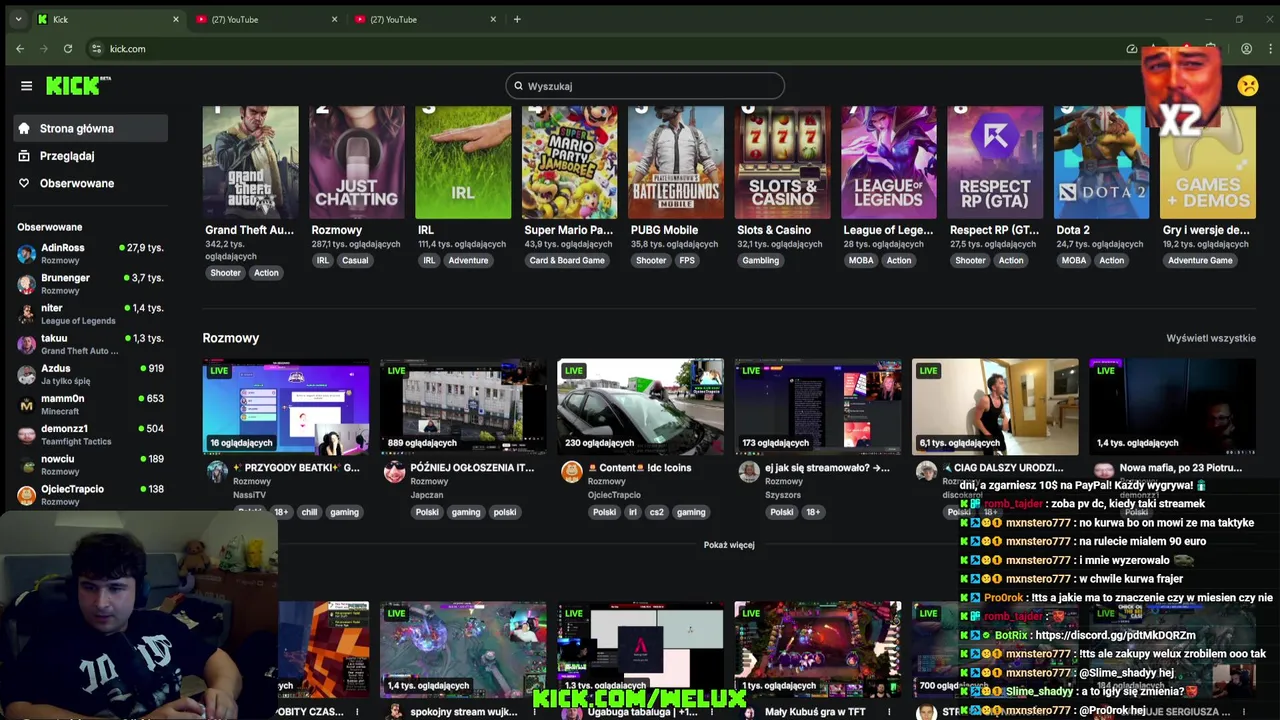Image resolution: width=1280 pixels, height=720 pixels.
Task: Open takuu followed channel
Action: pos(90,344)
